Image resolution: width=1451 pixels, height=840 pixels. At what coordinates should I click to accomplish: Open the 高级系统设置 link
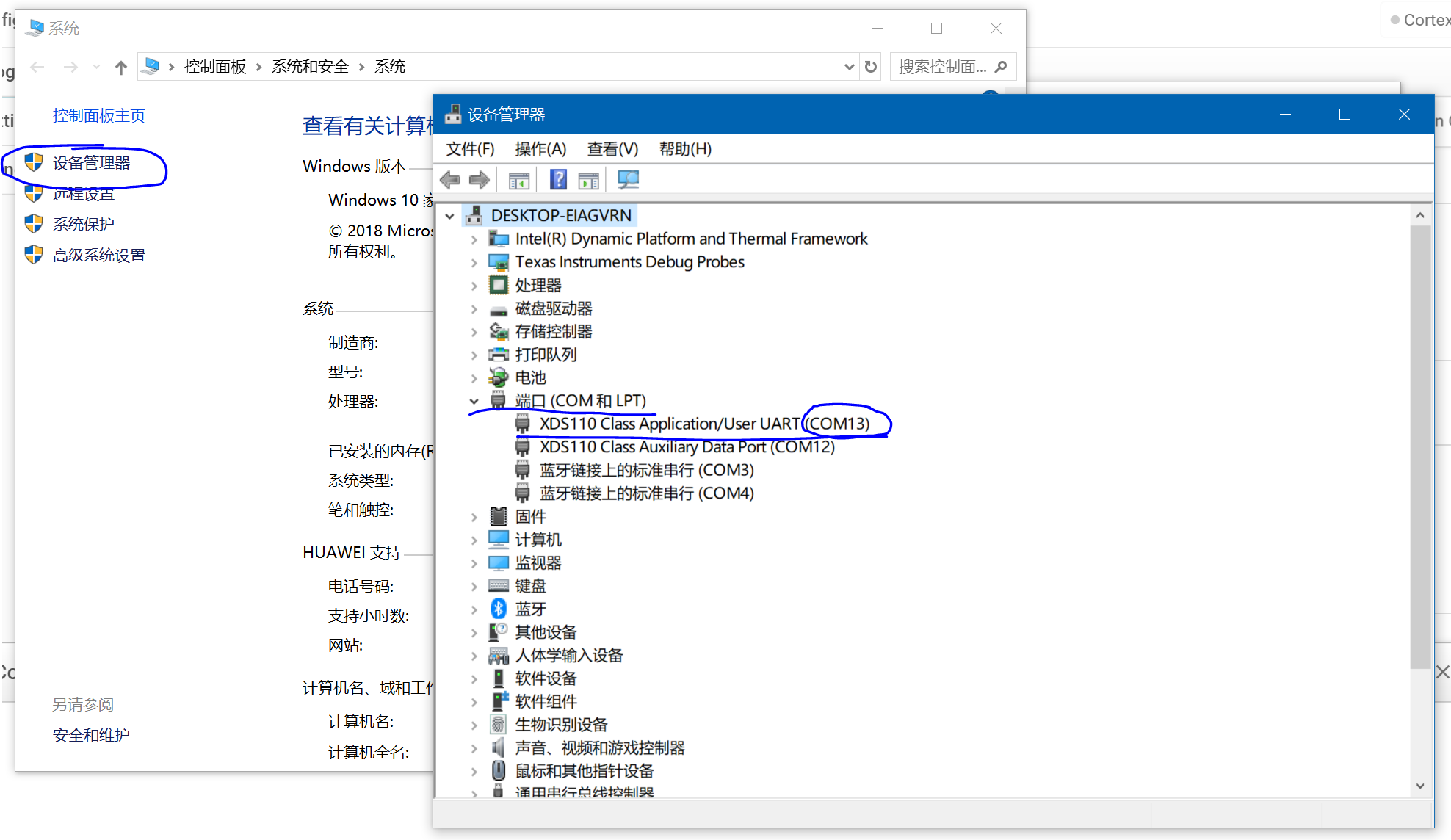(x=99, y=255)
